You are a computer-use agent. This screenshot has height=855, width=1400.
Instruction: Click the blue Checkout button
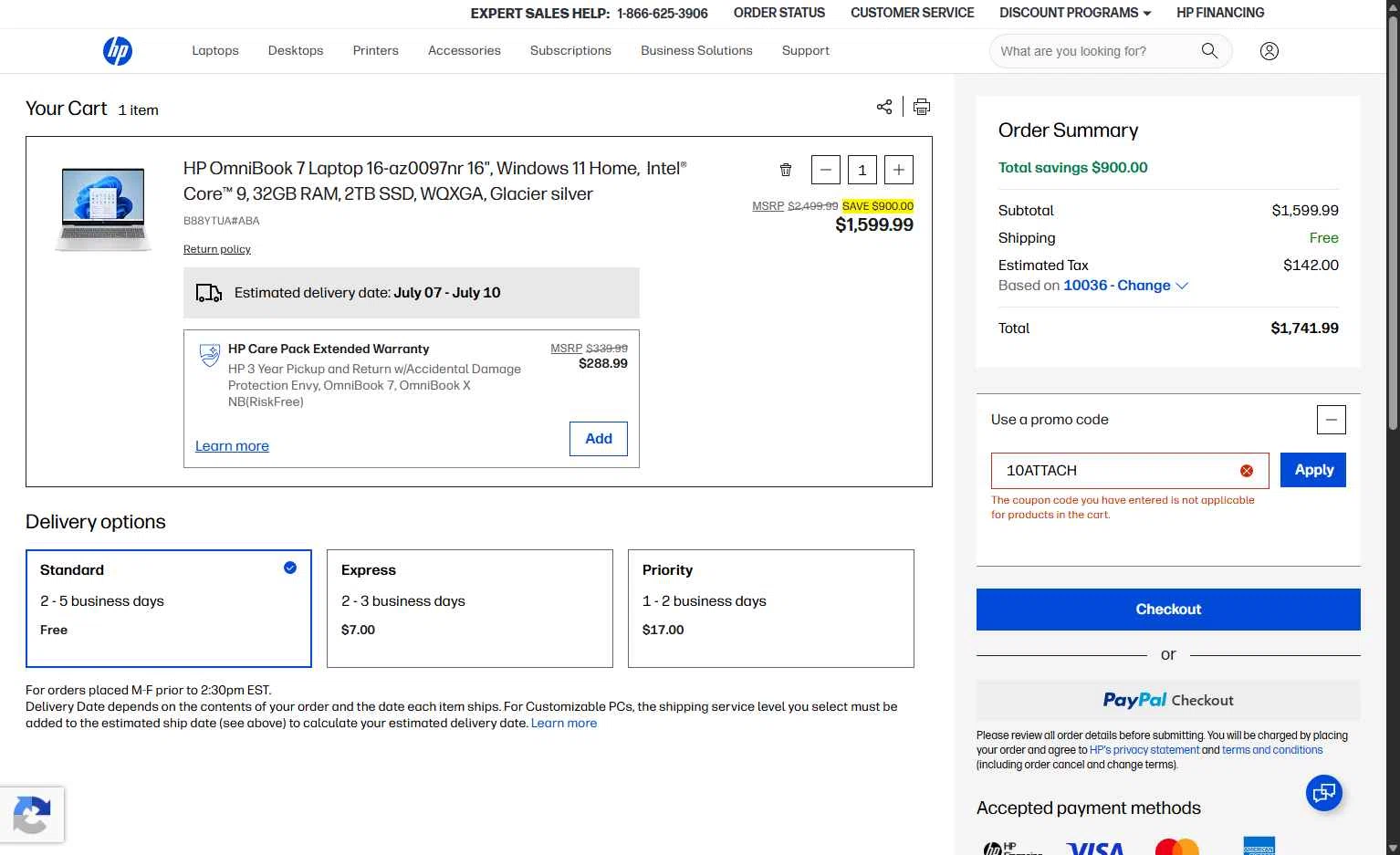pos(1168,610)
